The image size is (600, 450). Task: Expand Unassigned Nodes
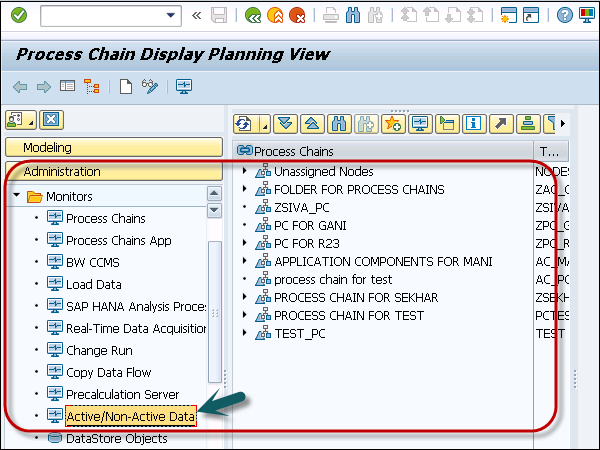[245, 171]
